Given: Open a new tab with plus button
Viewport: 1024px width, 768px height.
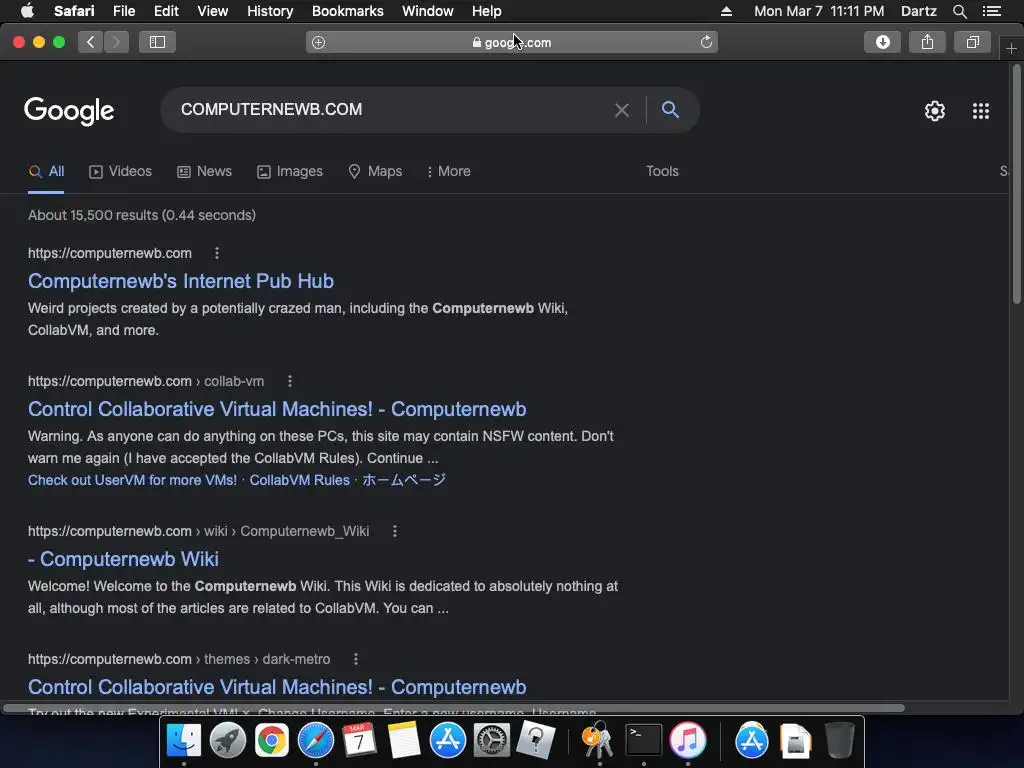Looking at the screenshot, I should [1012, 48].
